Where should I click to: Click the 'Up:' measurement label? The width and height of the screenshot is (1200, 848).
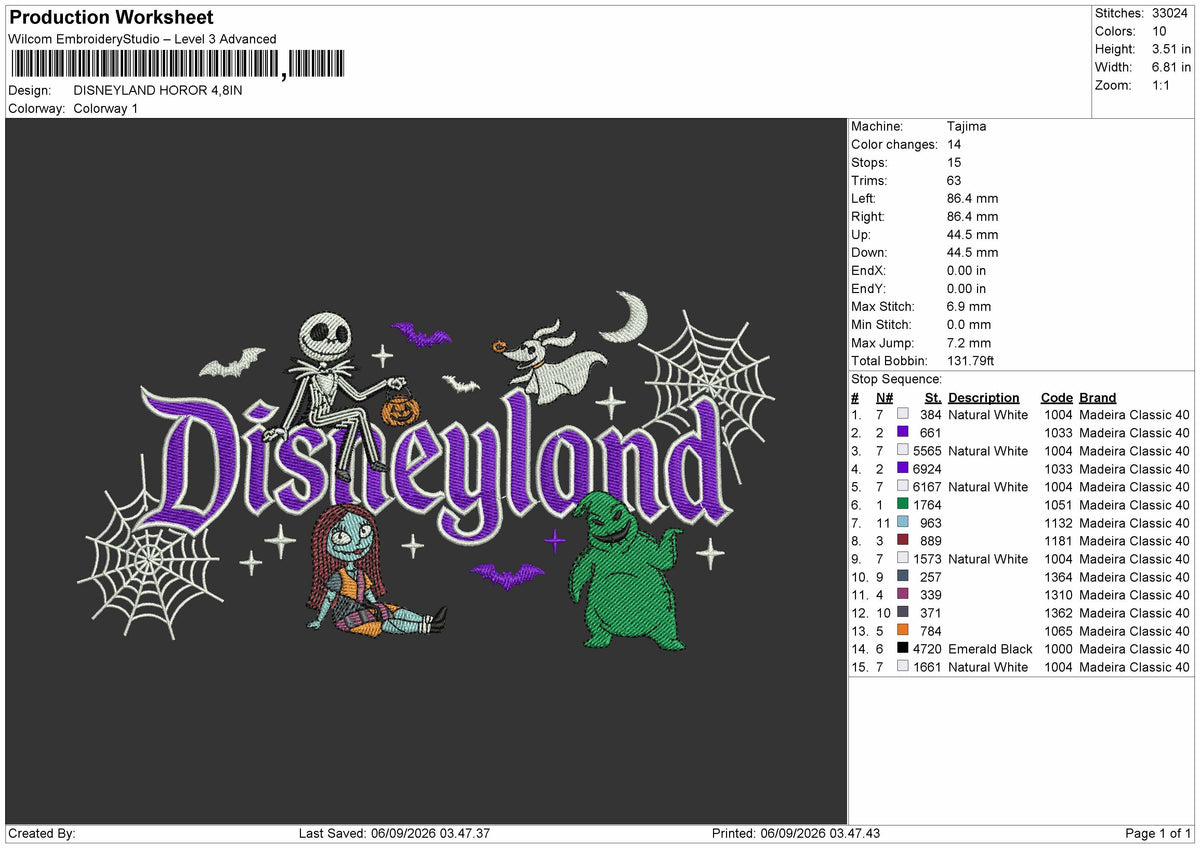tap(861, 235)
